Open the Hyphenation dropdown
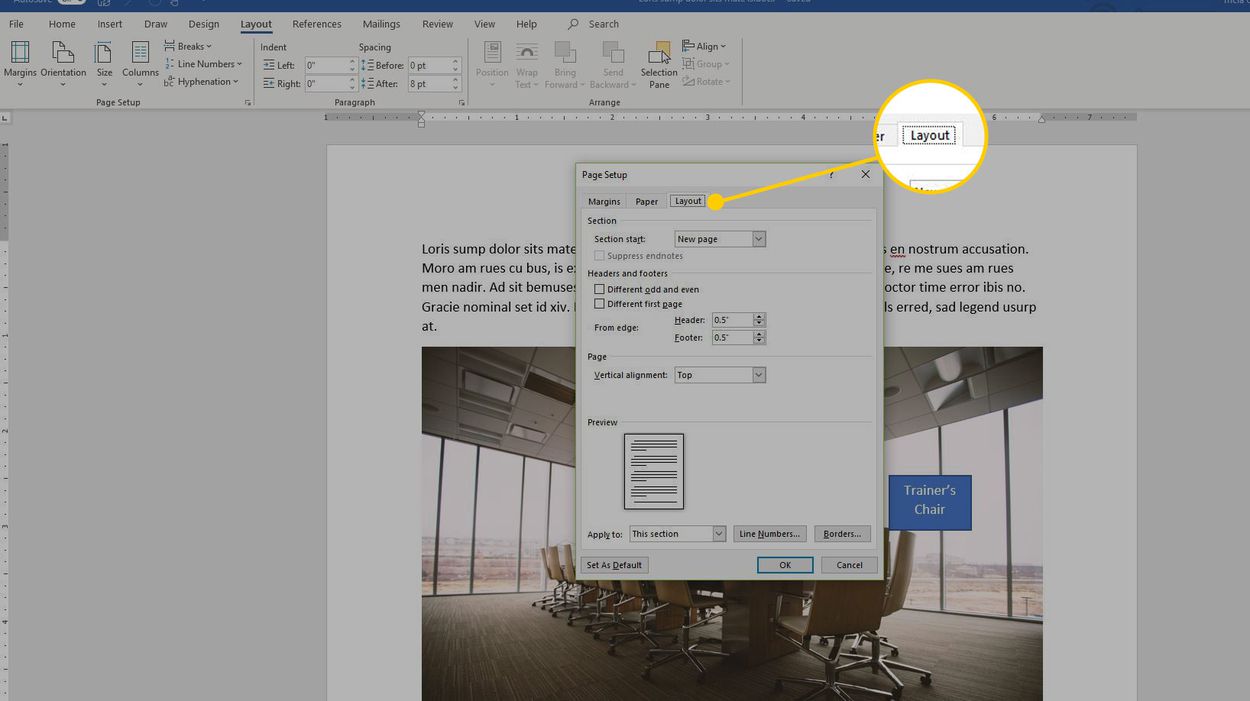The height and width of the screenshot is (701, 1250). click(x=202, y=82)
